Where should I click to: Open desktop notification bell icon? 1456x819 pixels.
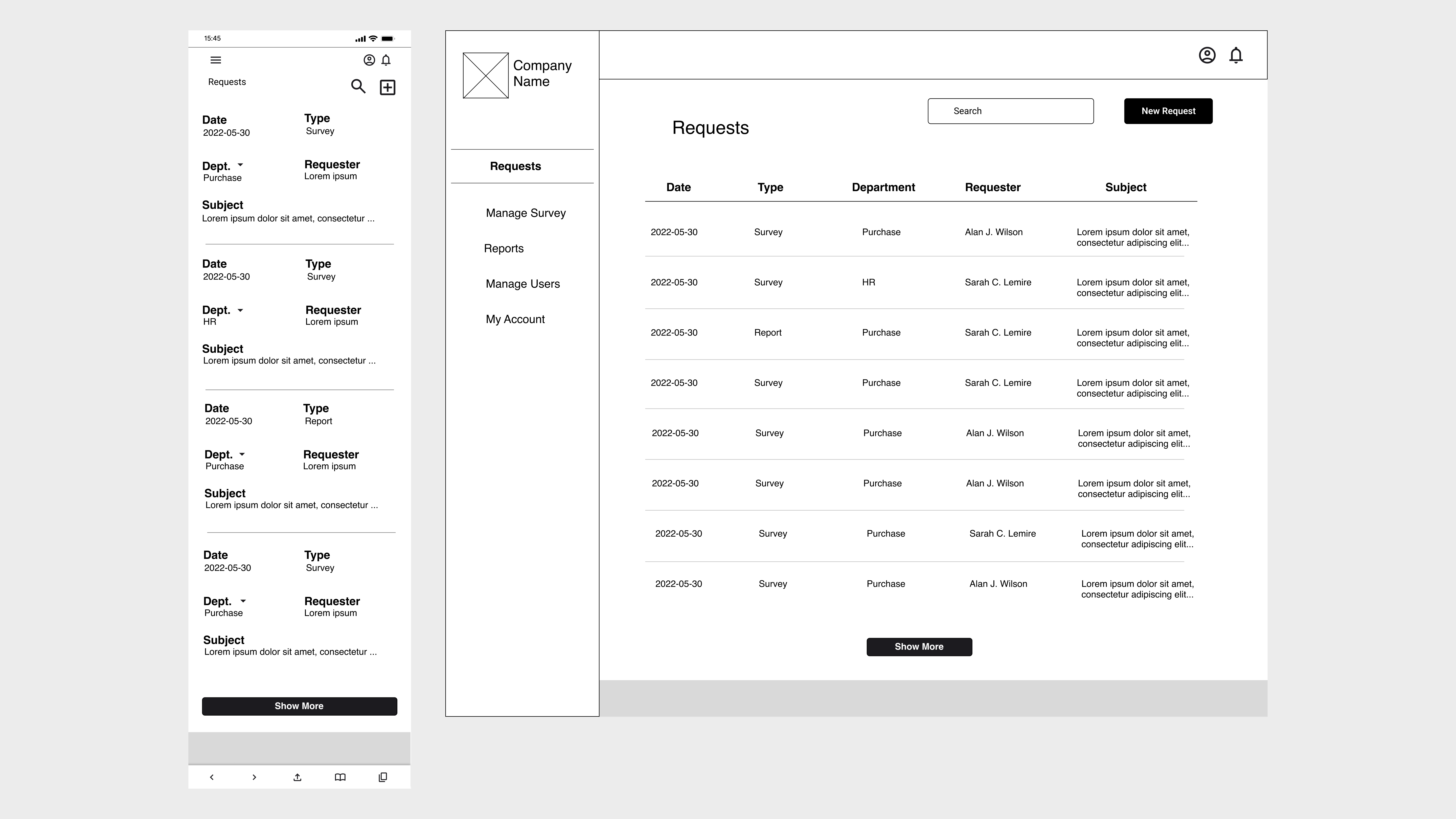(x=1236, y=55)
